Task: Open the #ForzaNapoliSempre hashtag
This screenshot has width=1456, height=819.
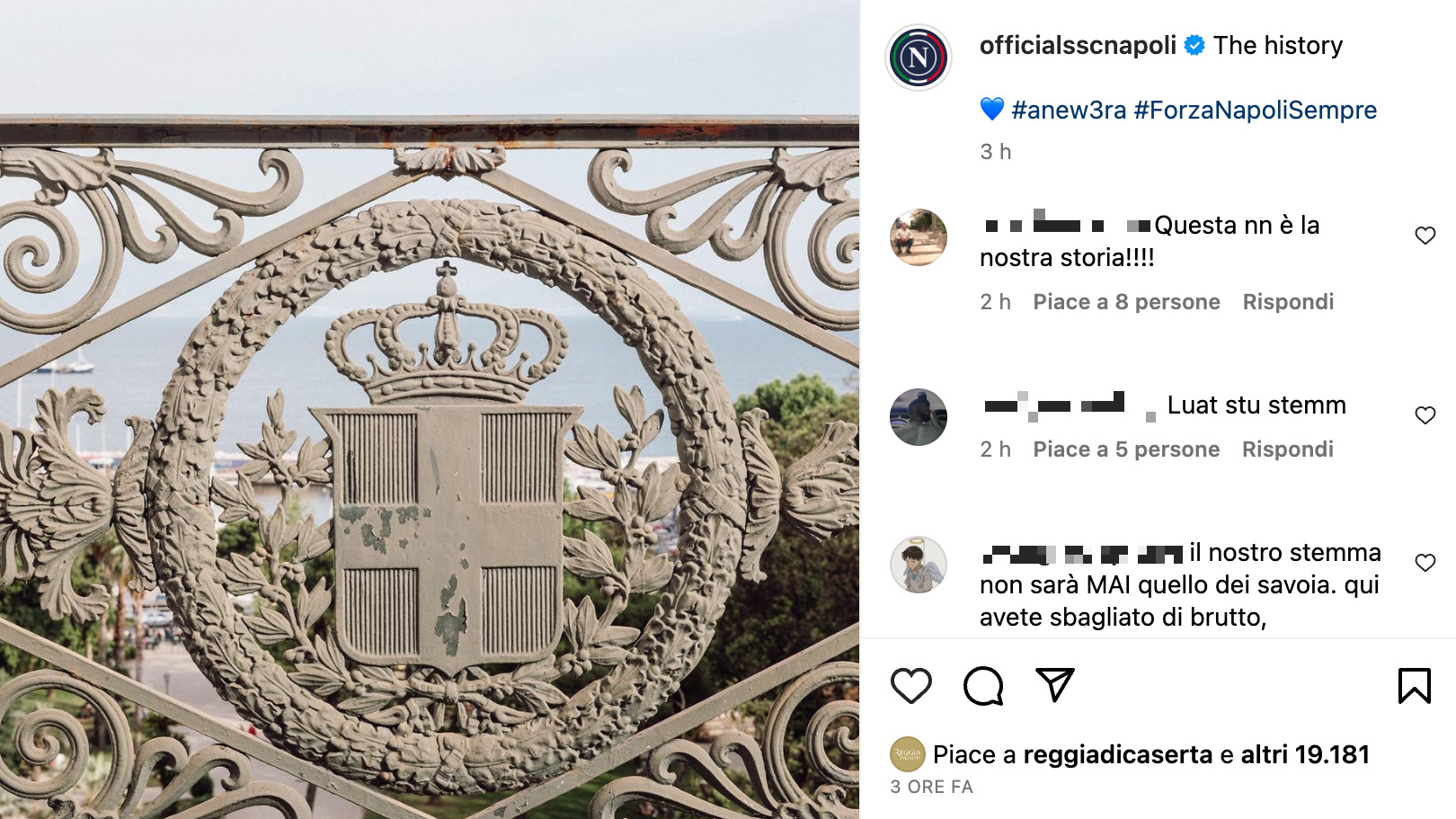Action: pyautogui.click(x=1256, y=110)
